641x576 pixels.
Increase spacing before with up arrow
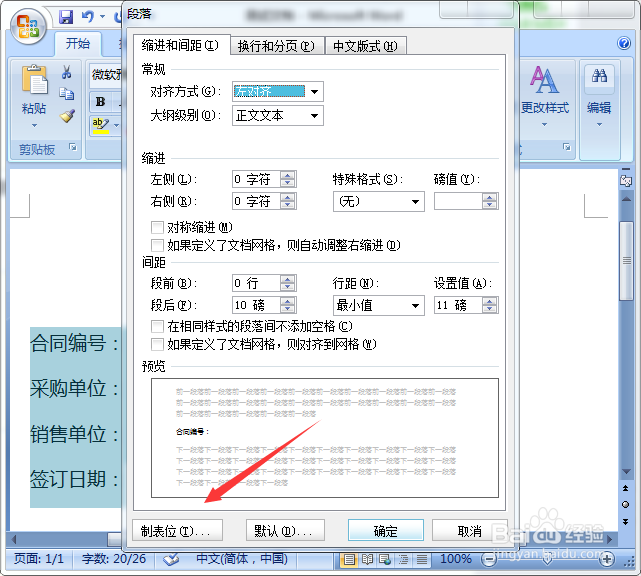click(x=288, y=279)
